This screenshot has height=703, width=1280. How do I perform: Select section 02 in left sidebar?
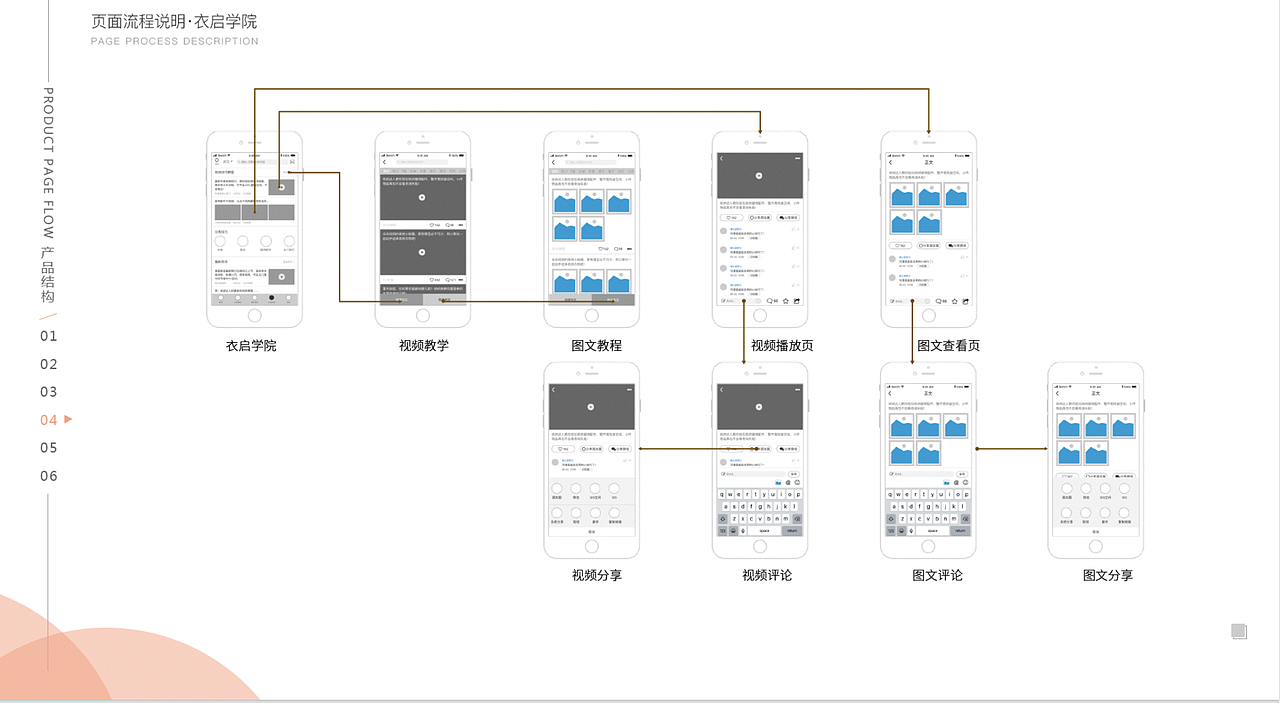point(49,364)
